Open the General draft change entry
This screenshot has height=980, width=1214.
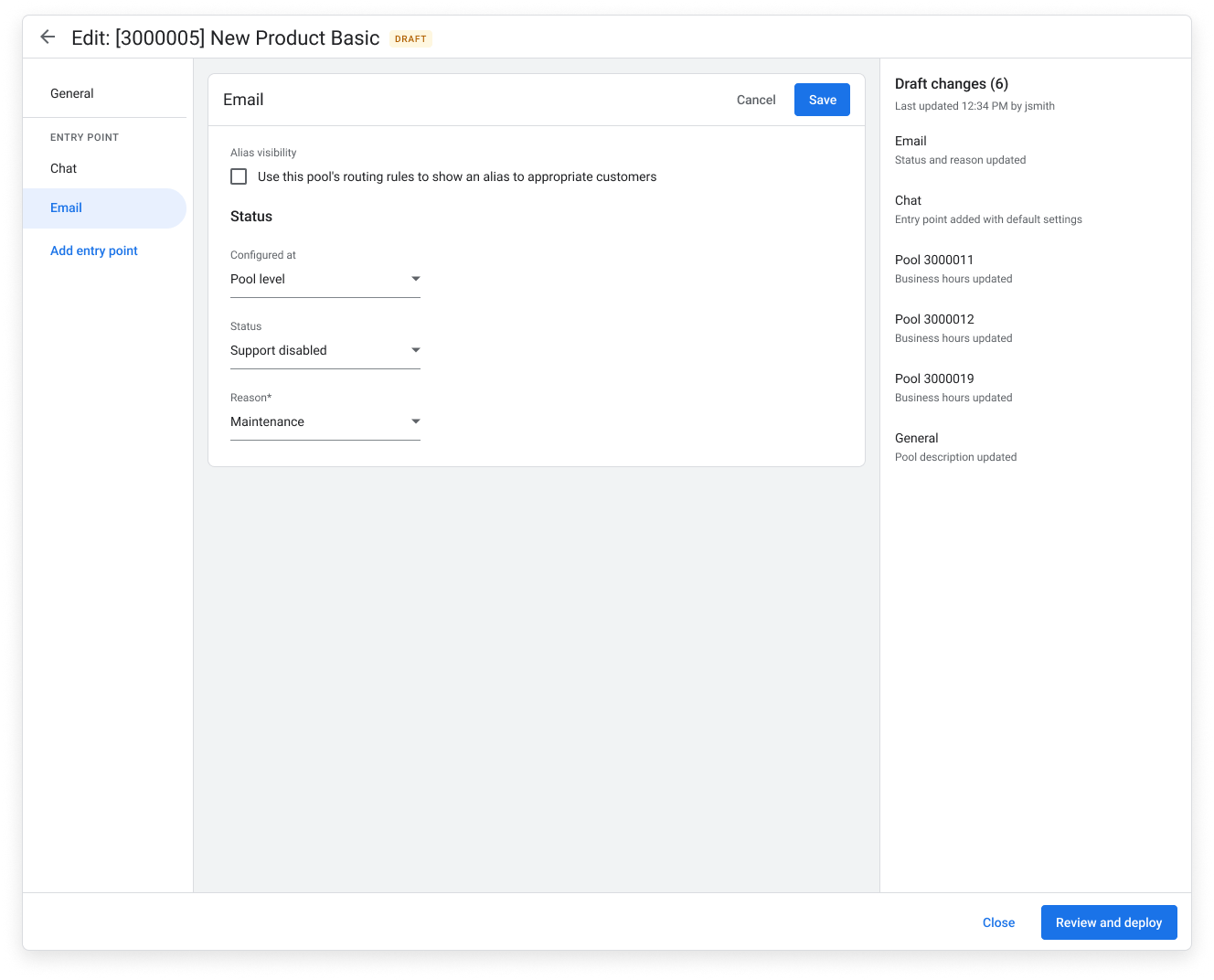[955, 447]
